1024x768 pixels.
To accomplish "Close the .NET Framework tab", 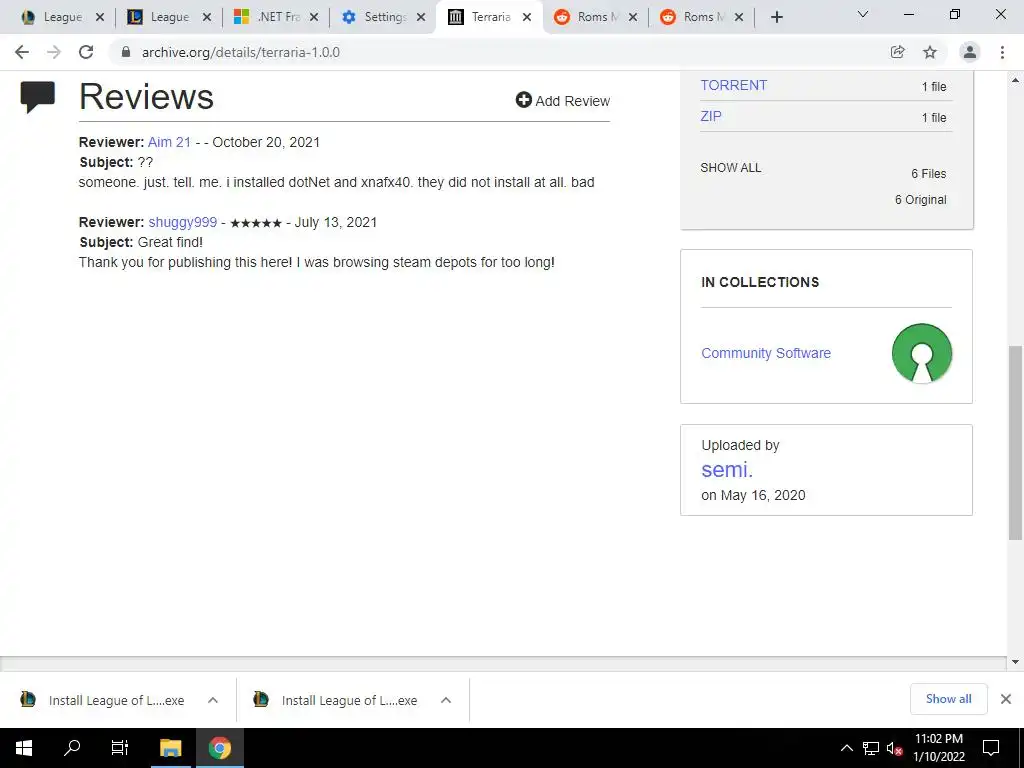I will [x=314, y=17].
